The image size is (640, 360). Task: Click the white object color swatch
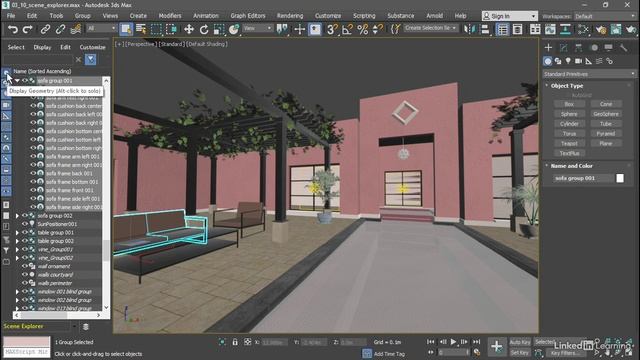[620, 178]
